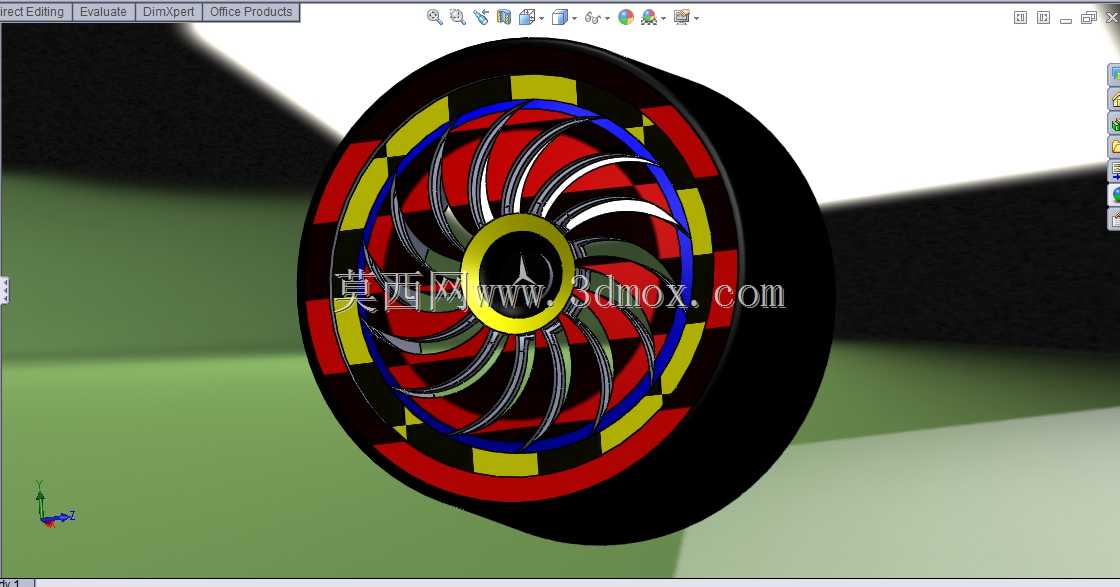Toggle the Section View icon
This screenshot has height=587, width=1120.
(504, 17)
